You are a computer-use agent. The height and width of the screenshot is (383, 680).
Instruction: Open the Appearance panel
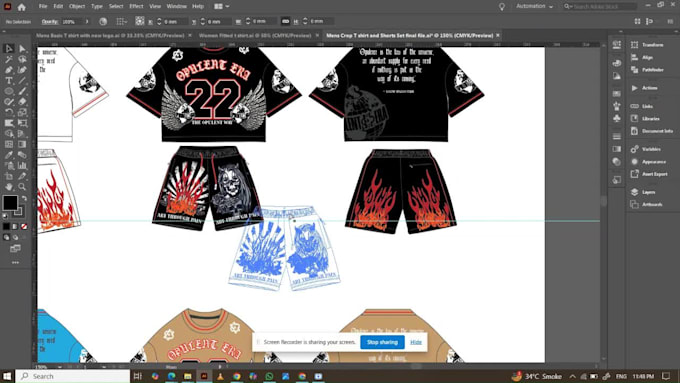coord(648,161)
